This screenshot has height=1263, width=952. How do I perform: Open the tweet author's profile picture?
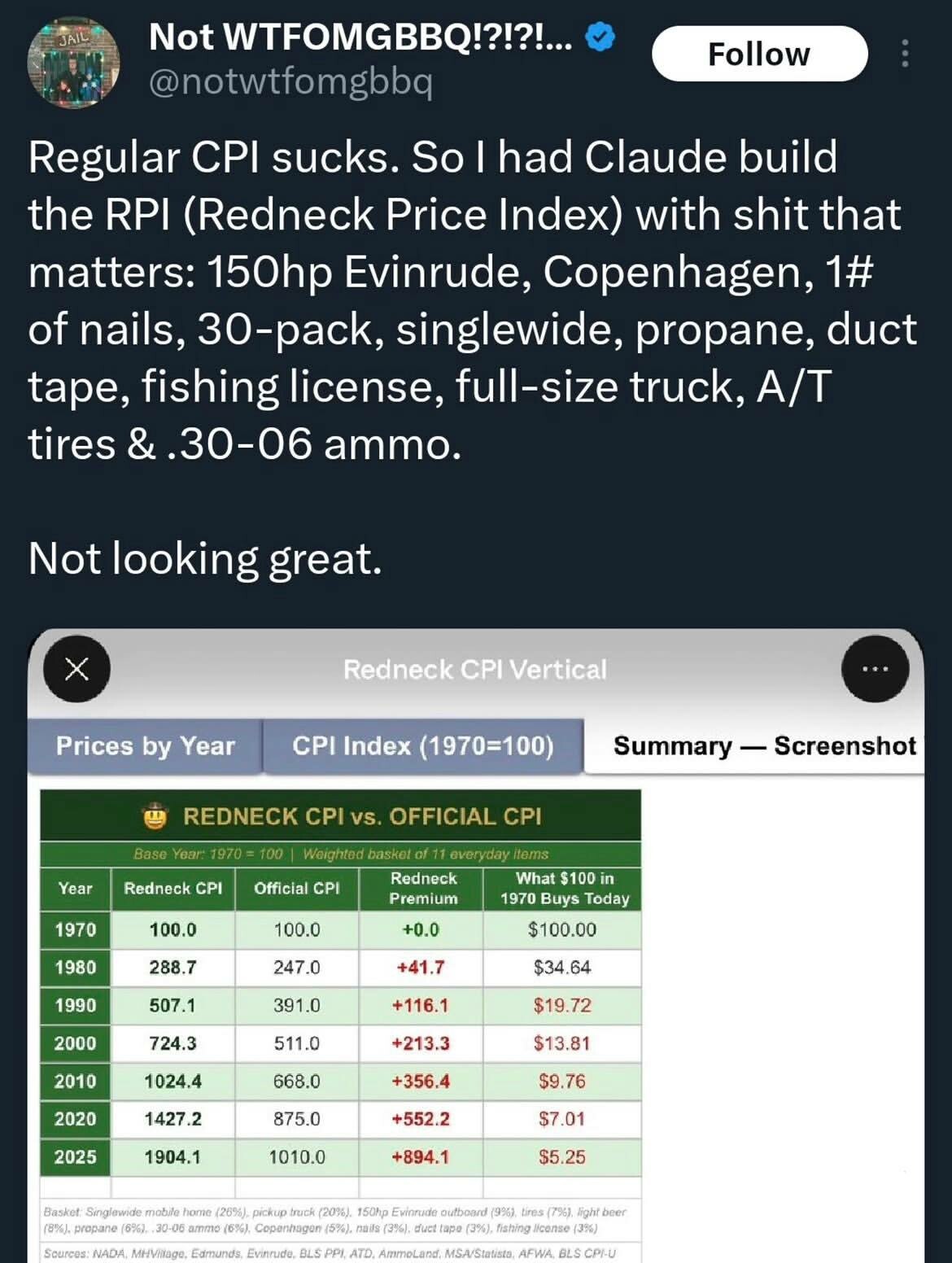(73, 62)
